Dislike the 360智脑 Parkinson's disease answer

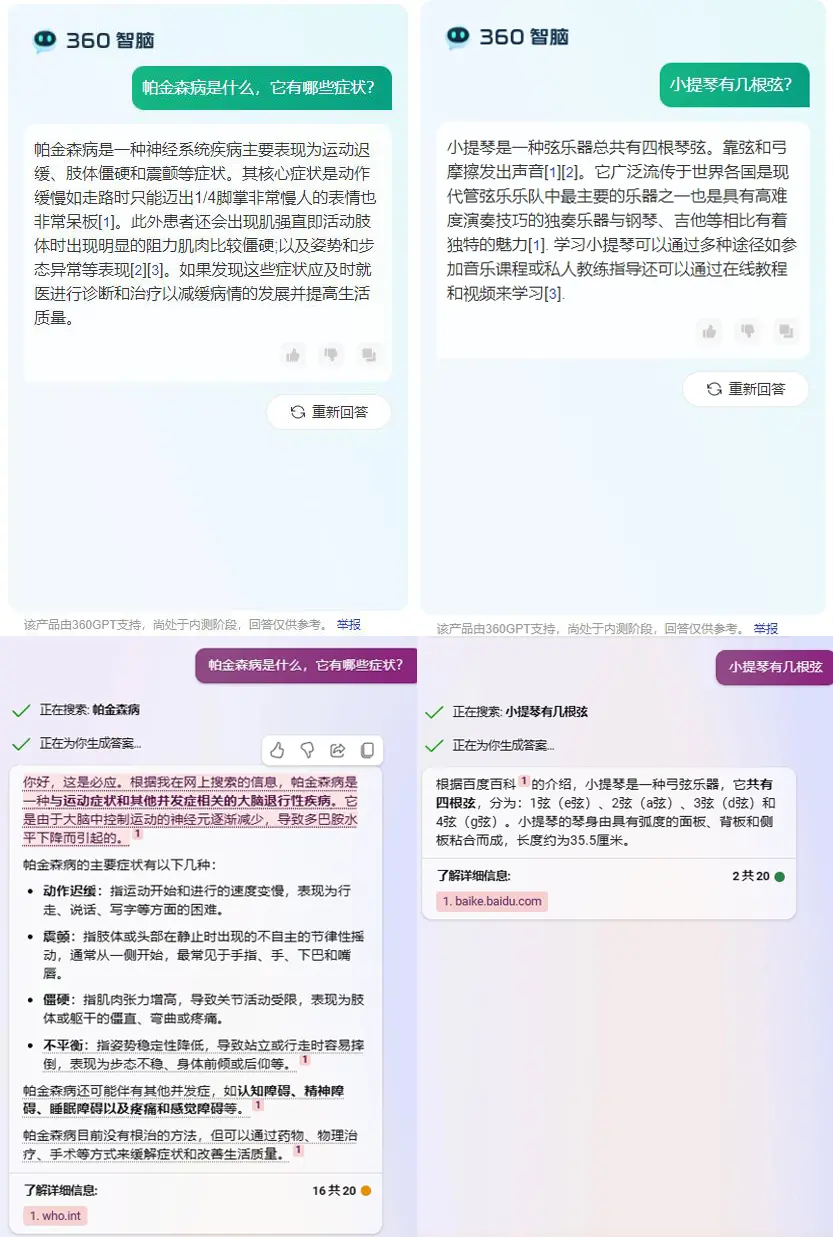(x=331, y=354)
